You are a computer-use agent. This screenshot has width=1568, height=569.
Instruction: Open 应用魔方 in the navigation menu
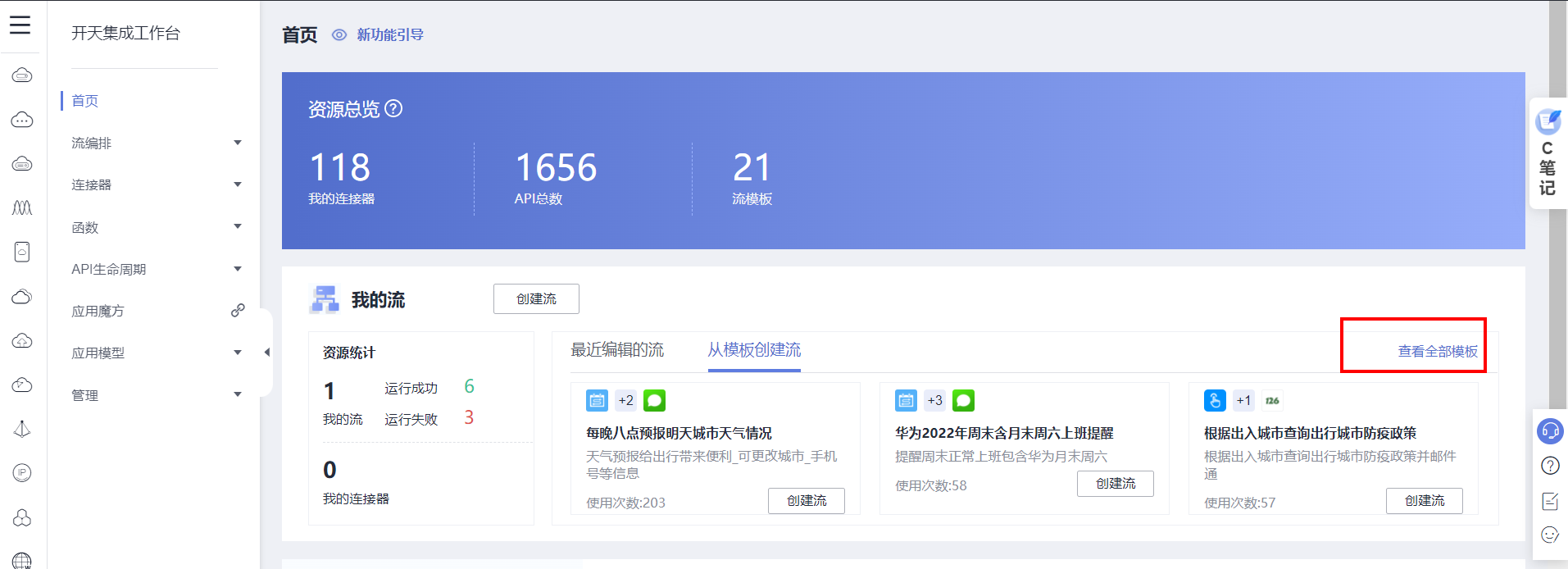pos(98,311)
